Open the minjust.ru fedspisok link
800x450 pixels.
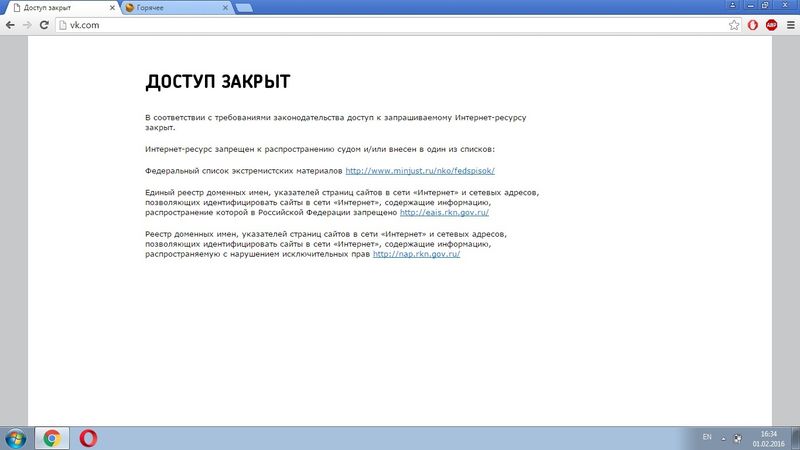coord(420,171)
